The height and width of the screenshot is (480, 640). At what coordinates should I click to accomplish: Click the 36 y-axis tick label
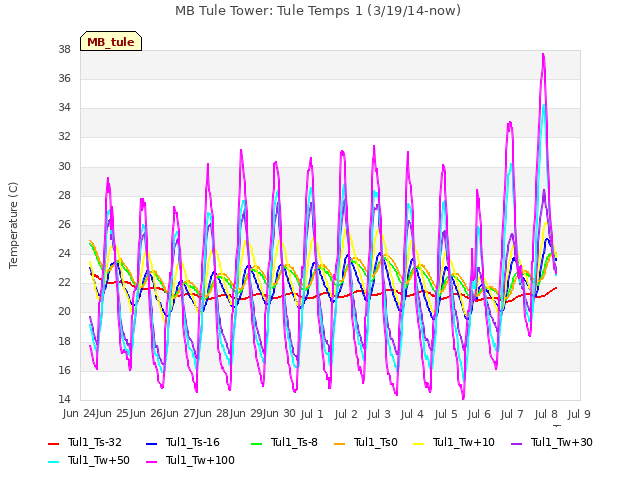coord(64,78)
